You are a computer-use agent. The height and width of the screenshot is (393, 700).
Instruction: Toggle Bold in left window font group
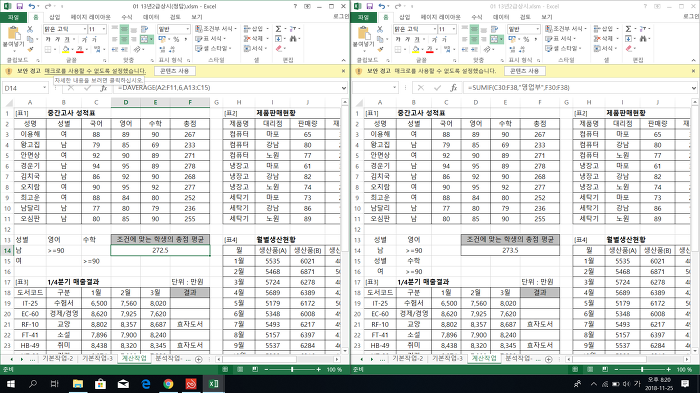(x=48, y=39)
